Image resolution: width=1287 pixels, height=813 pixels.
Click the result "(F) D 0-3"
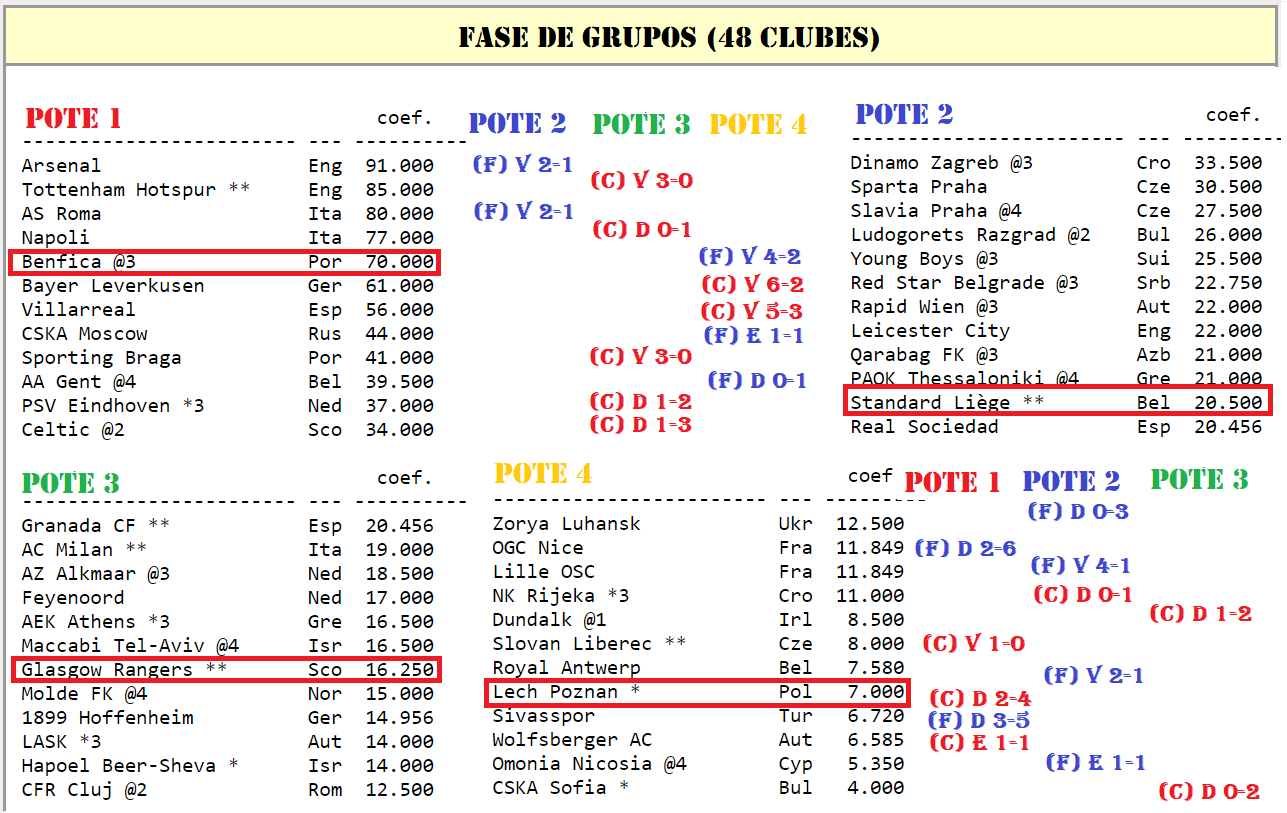coord(1078,511)
